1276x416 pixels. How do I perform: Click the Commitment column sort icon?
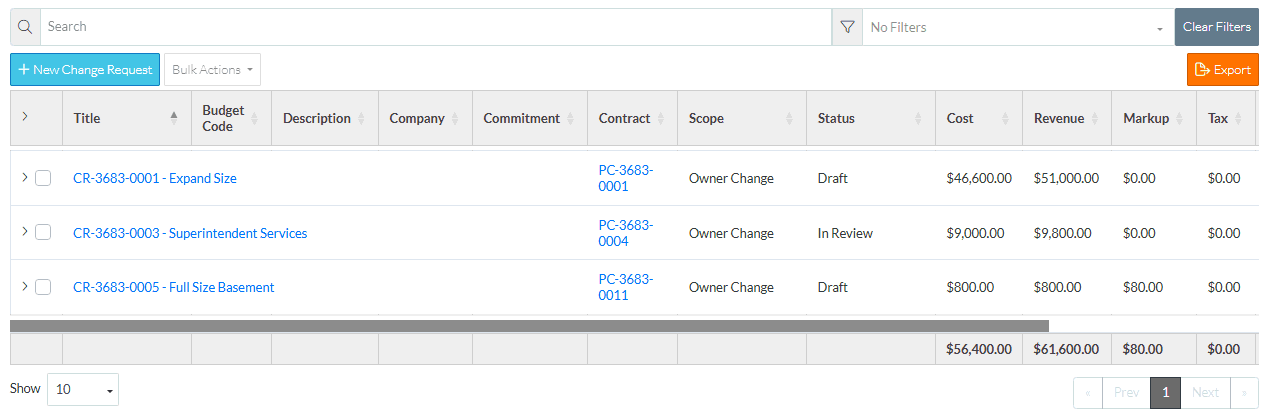tap(571, 118)
